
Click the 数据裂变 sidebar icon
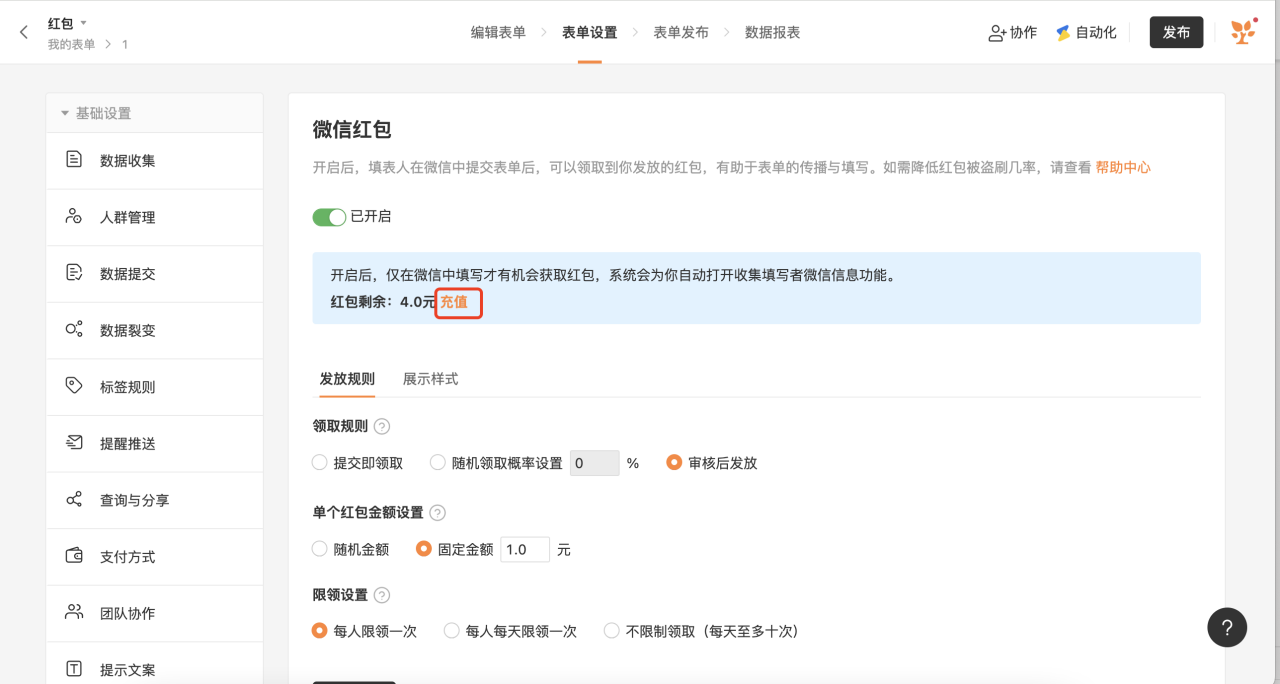74,329
